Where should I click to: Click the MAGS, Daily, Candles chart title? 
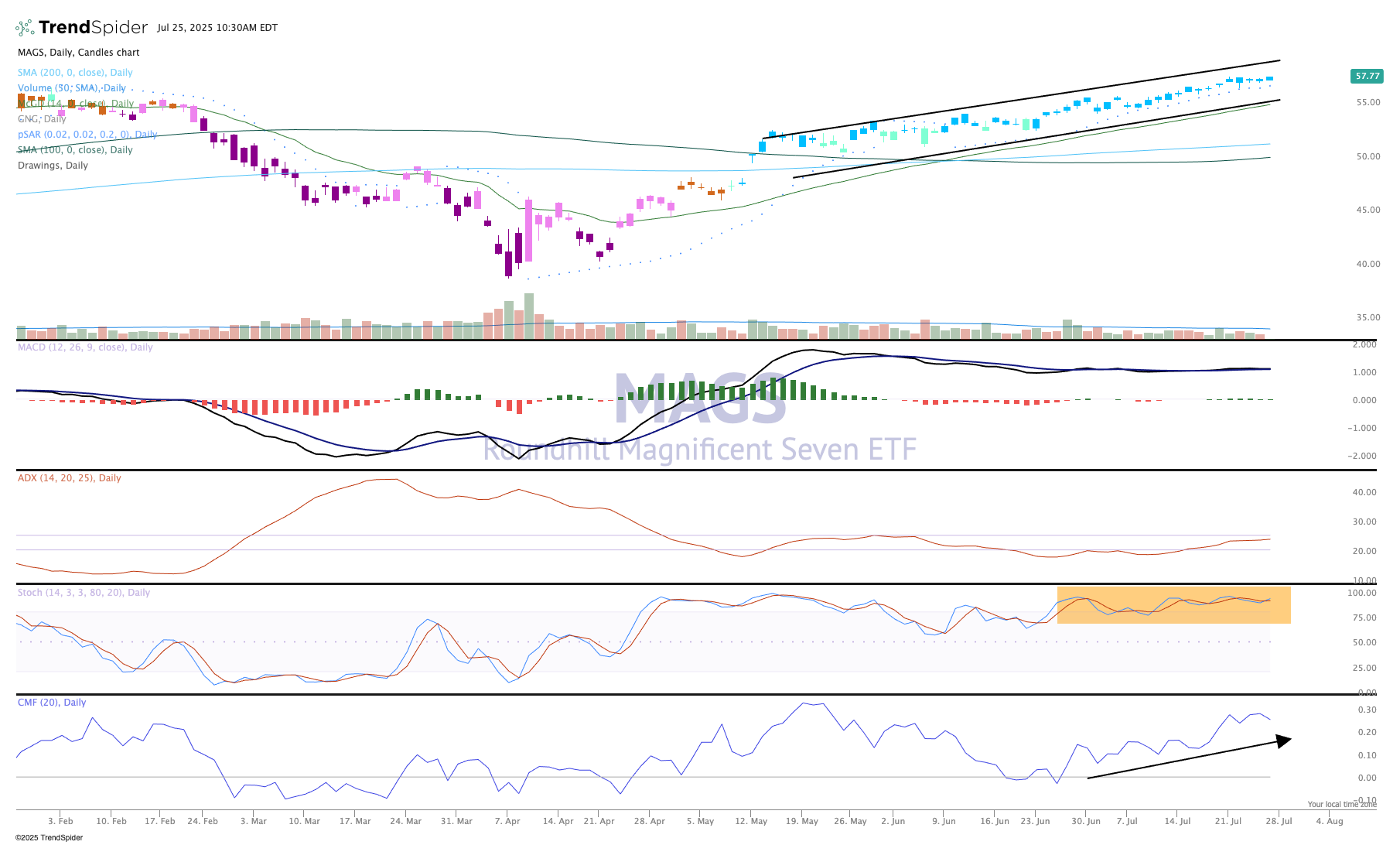pos(78,53)
